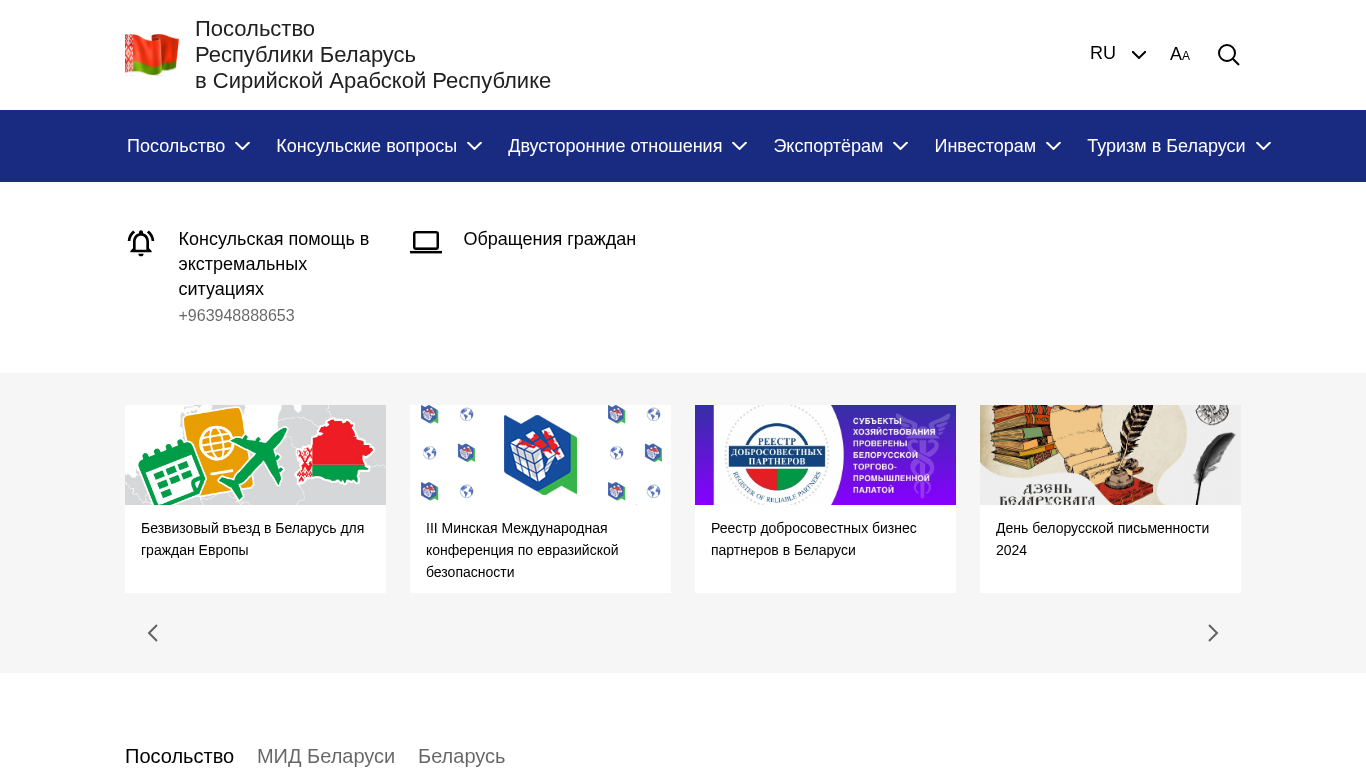1366x768 pixels.
Task: Click the Belarus flag logo
Action: pyautogui.click(x=152, y=54)
